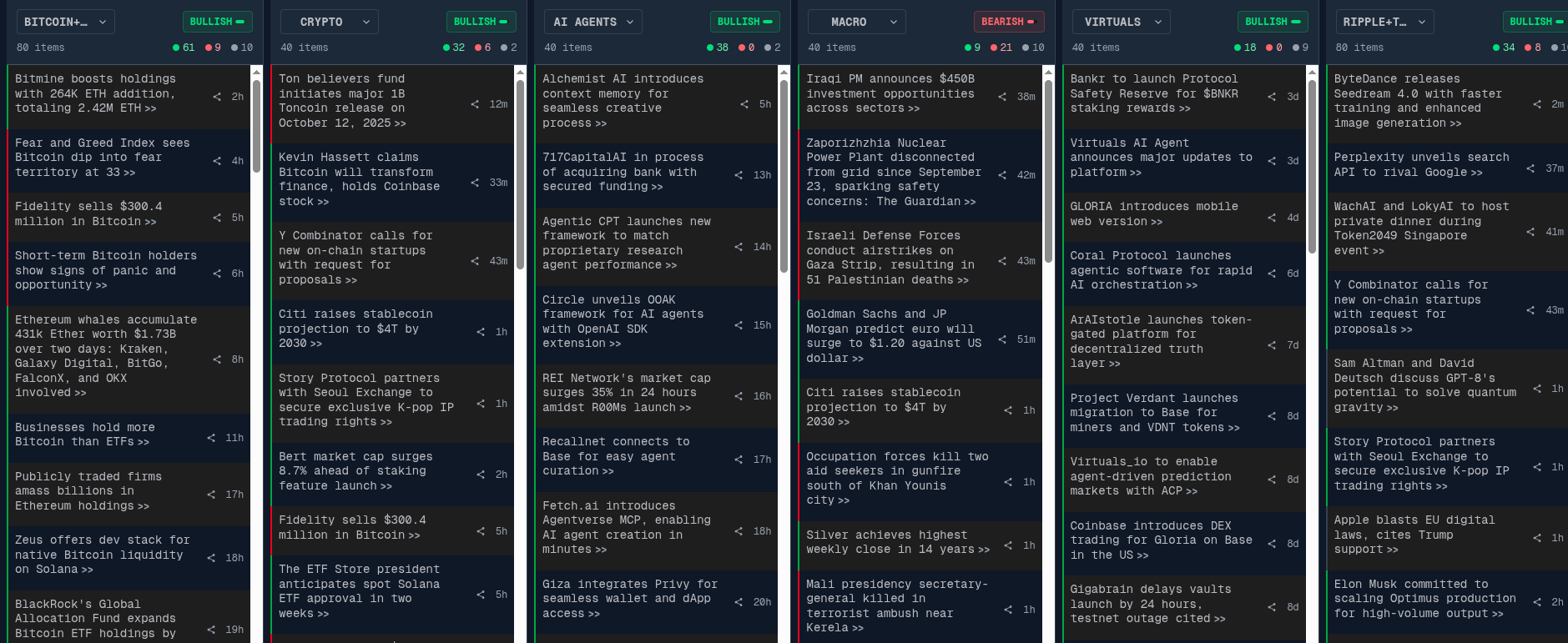Click the red bearish dot in CRYPTO column
This screenshot has height=643, width=1568.
tap(478, 48)
